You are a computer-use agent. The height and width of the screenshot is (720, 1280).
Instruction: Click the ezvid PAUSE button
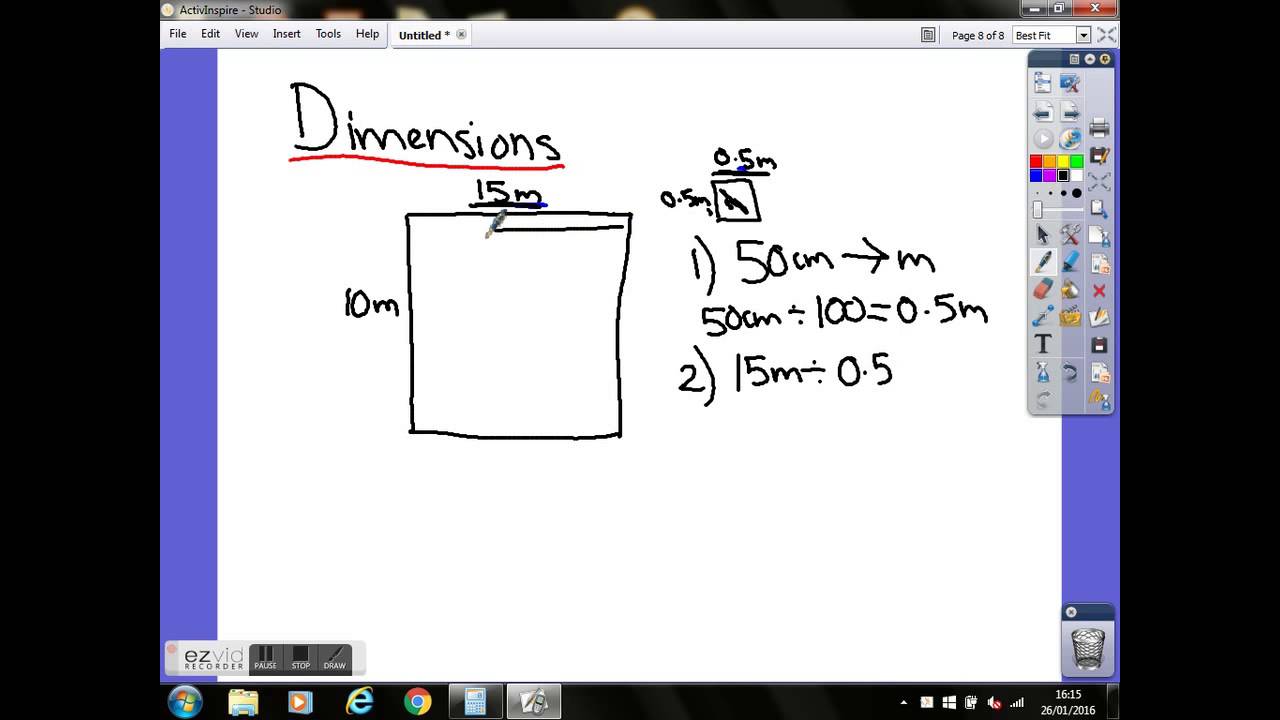(265, 658)
